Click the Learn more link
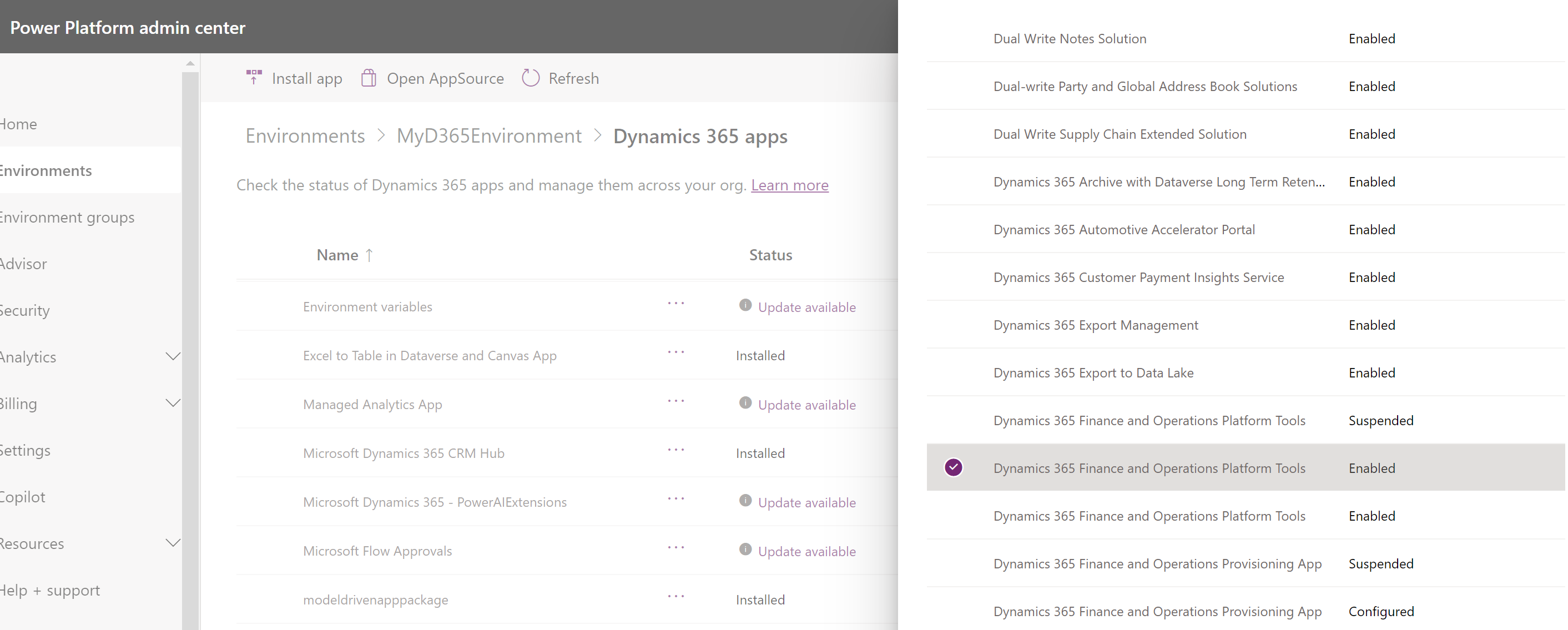Screen dimensions: 1568x630 tap(789, 184)
